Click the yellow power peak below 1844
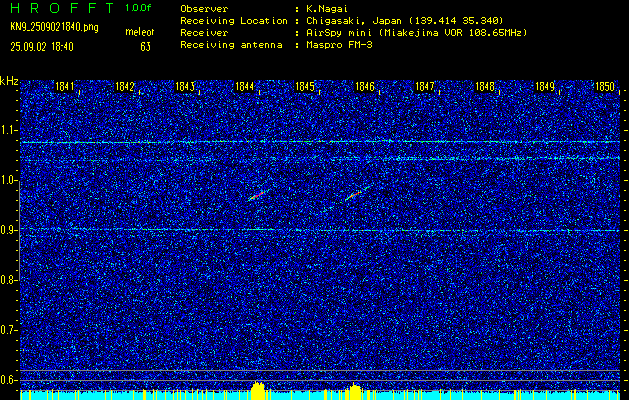629x400 pixels. 258,391
